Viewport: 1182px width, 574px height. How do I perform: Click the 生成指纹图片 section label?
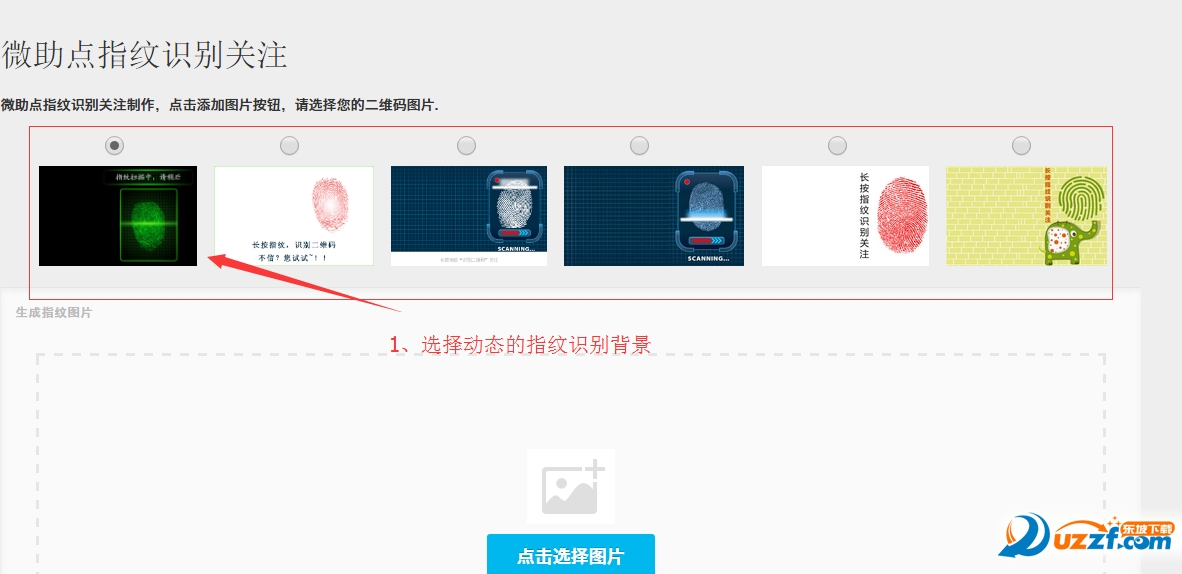click(54, 312)
